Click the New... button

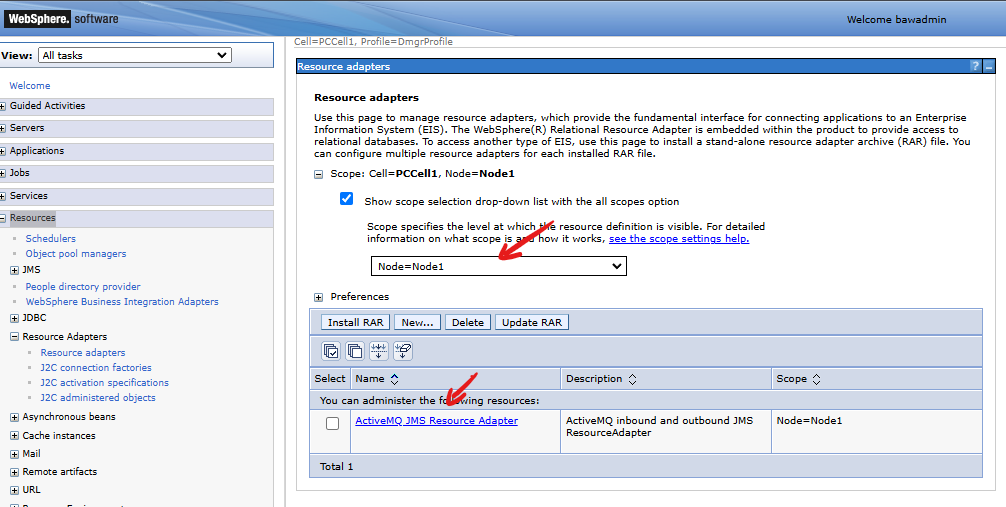(418, 322)
